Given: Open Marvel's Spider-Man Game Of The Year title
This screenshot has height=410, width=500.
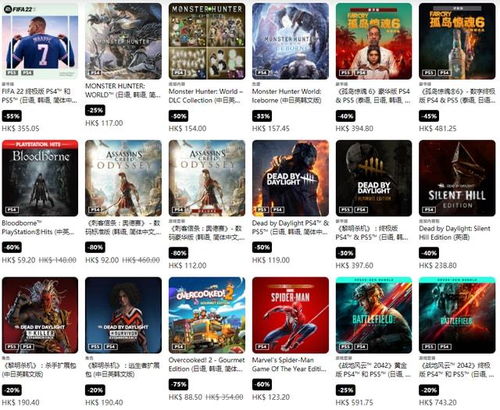Looking at the screenshot, I should click(x=289, y=364).
